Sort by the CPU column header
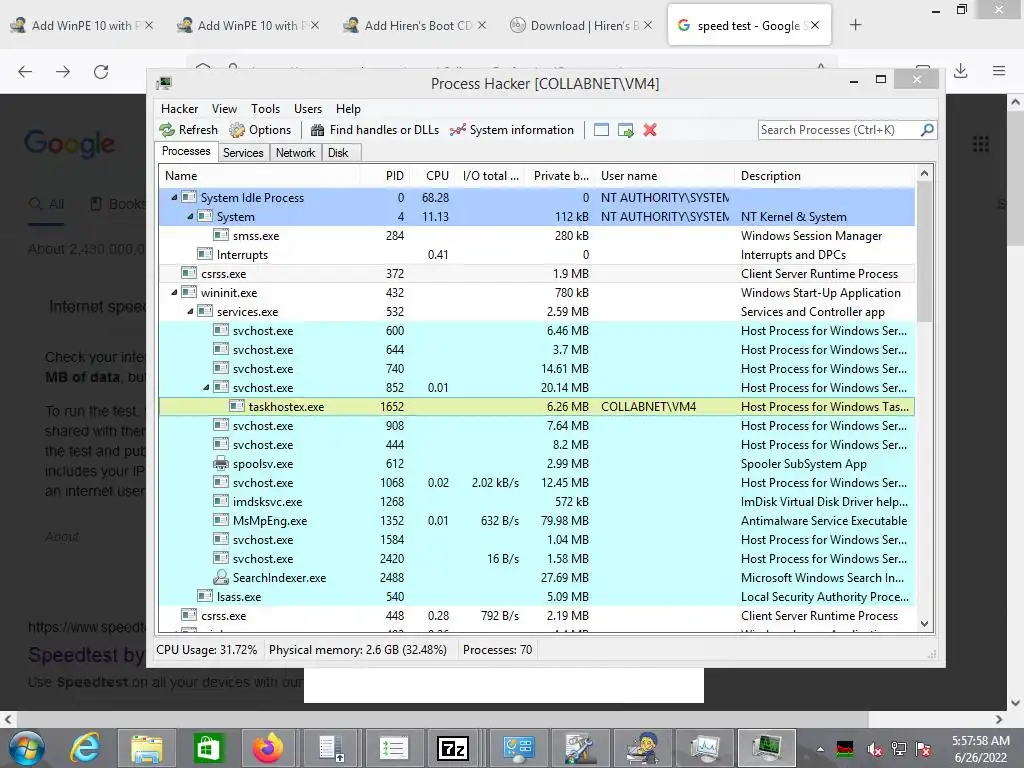The height and width of the screenshot is (768, 1024). (432, 176)
